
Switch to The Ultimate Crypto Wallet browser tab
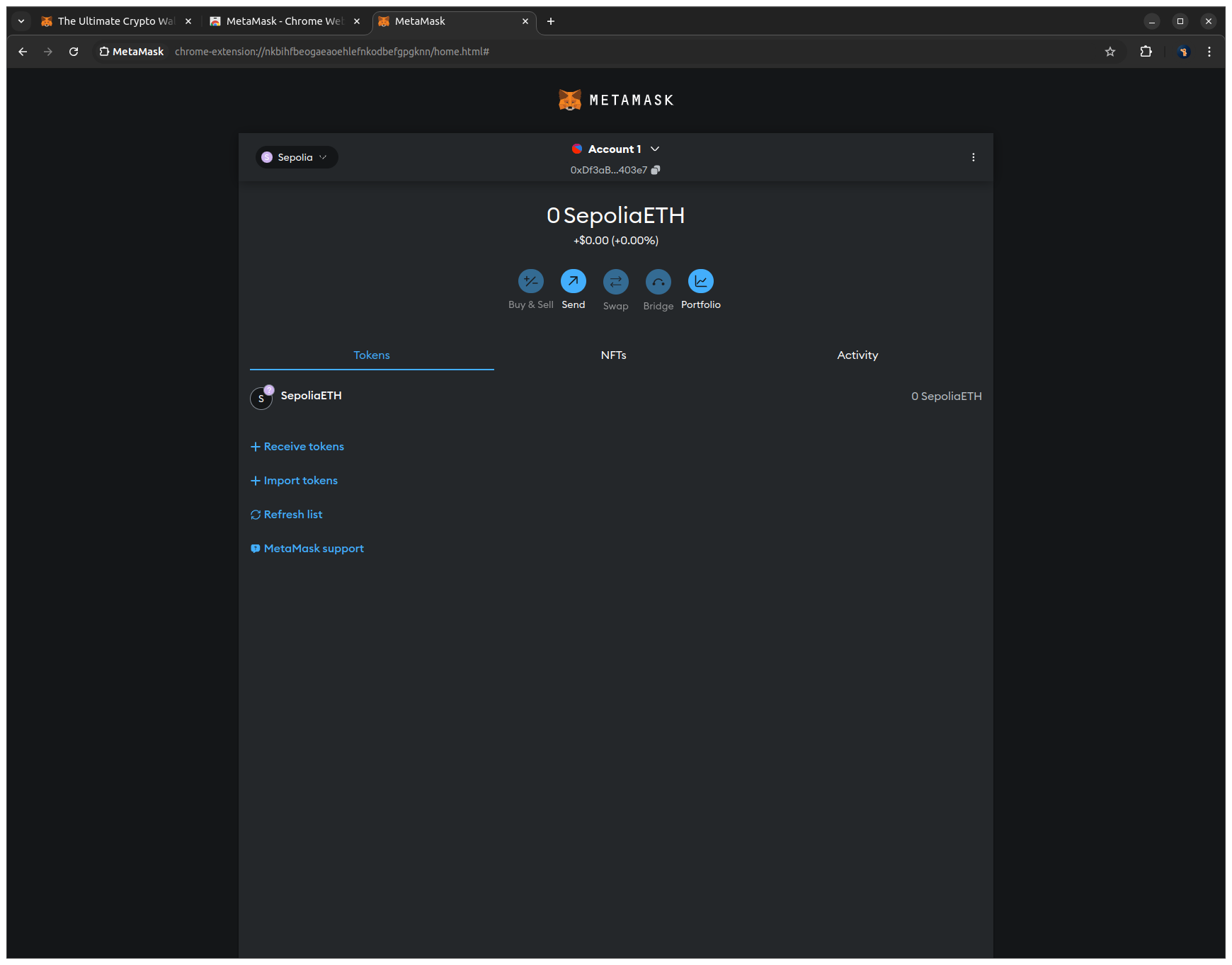click(116, 21)
